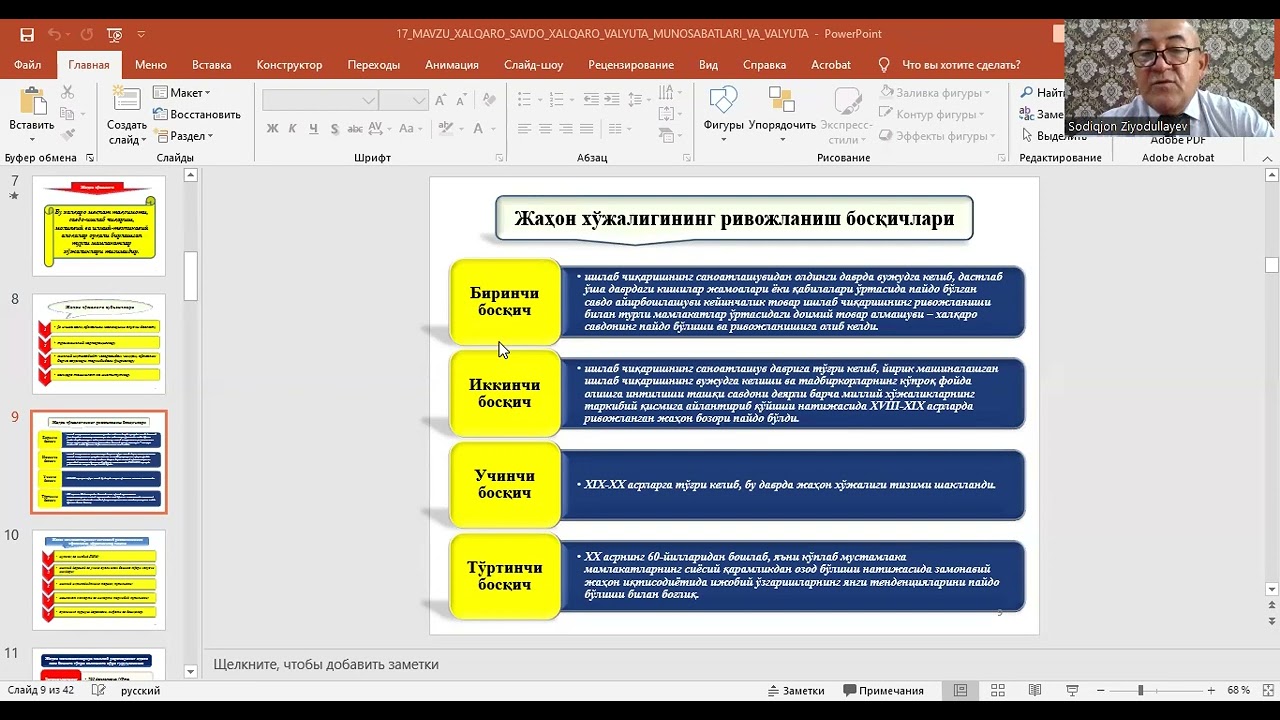Align text left
The height and width of the screenshot is (720, 1280).
[x=524, y=129]
